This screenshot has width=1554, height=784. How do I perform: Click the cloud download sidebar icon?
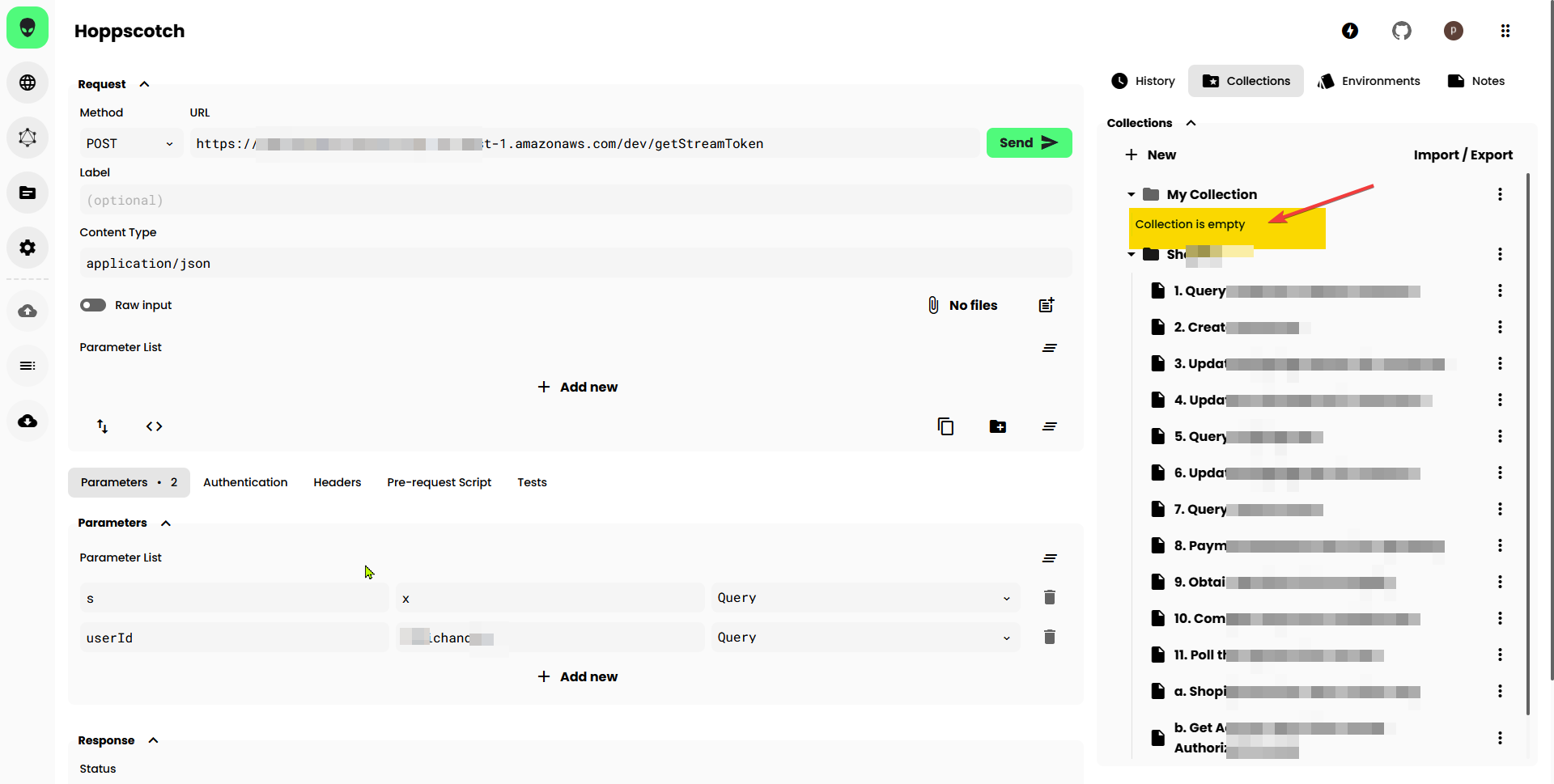coord(28,421)
